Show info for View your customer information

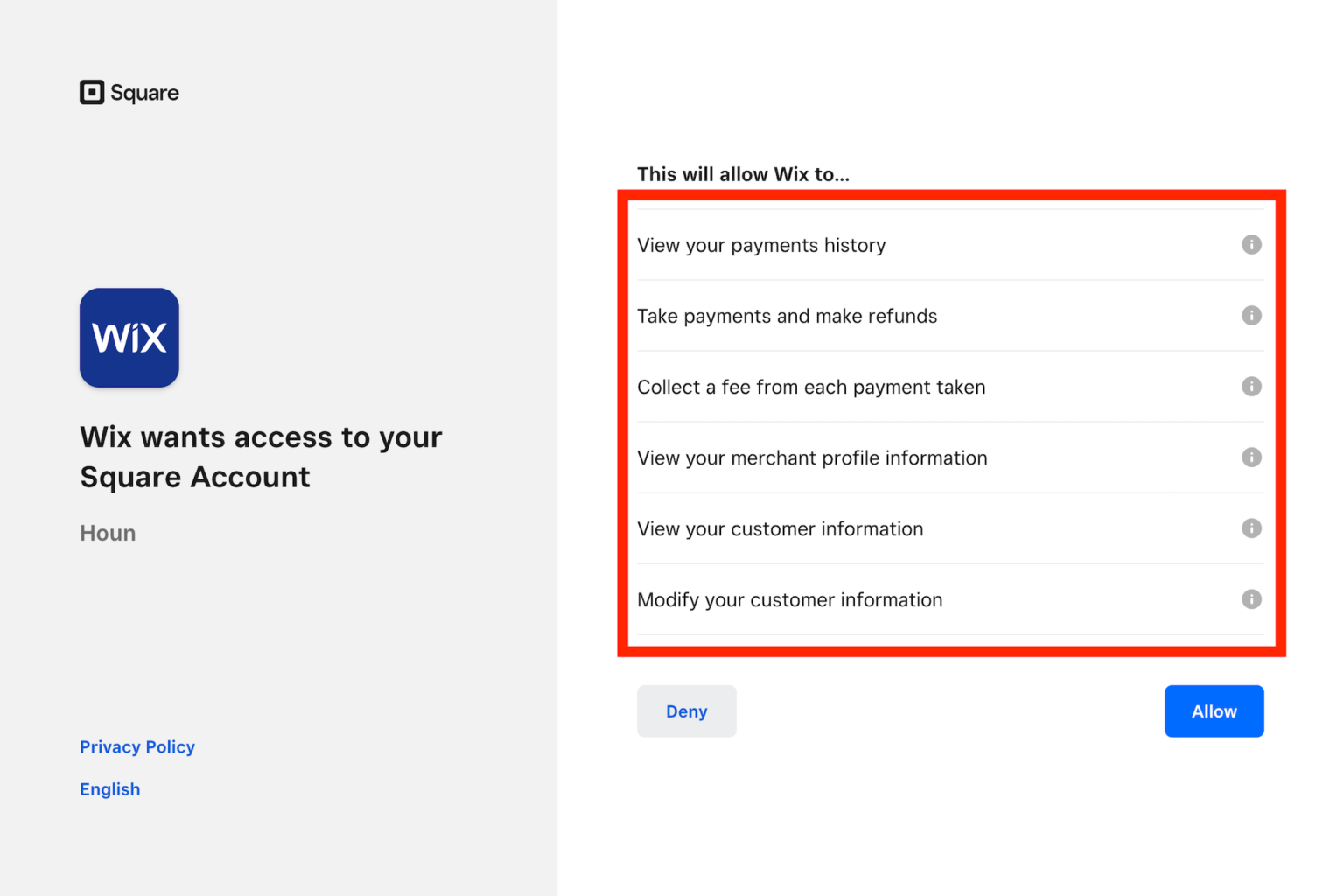(x=1251, y=528)
